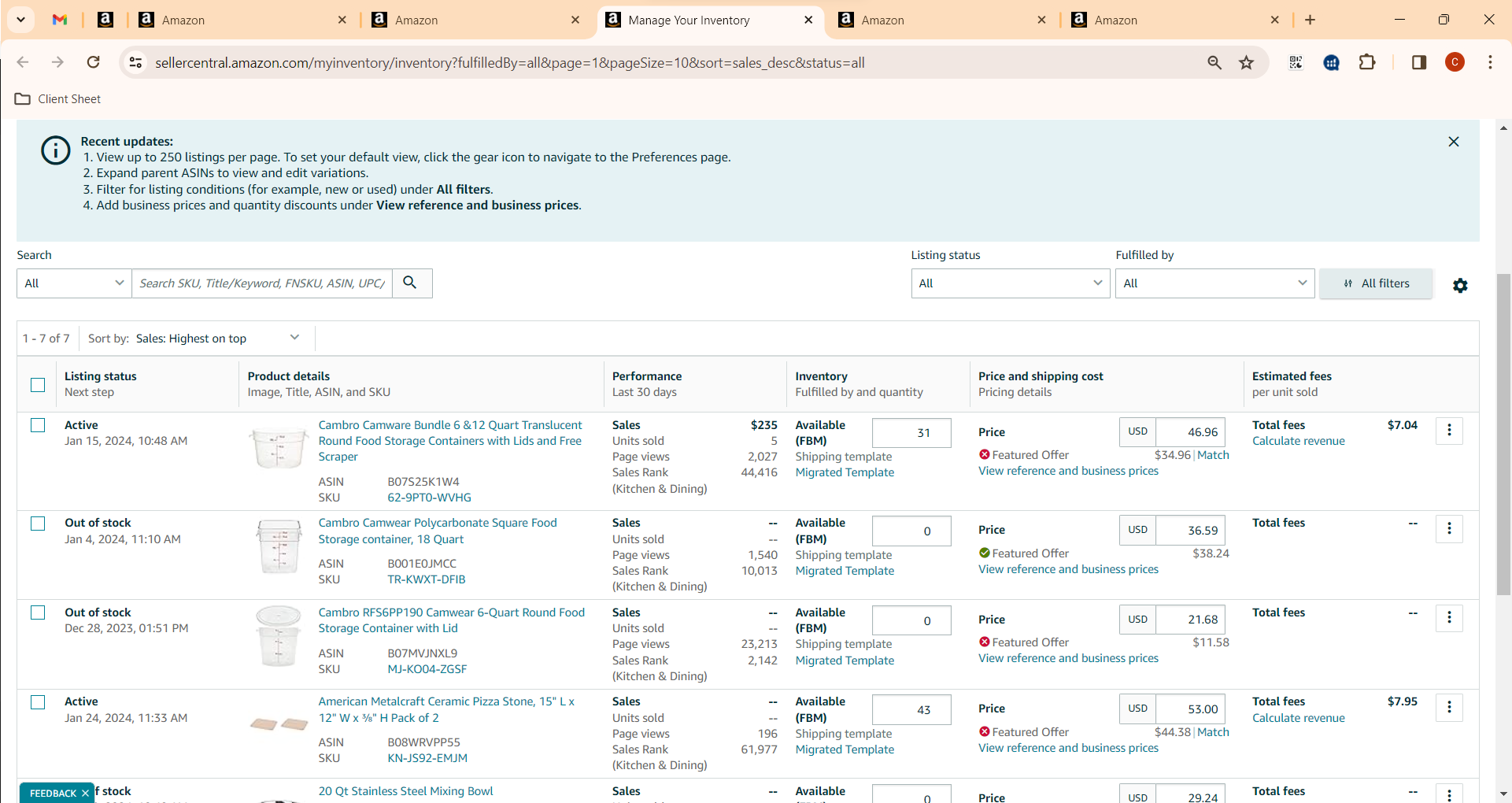This screenshot has height=803, width=1512.
Task: Open actions menu for Ceramic Pizza Stone
Action: click(1449, 707)
